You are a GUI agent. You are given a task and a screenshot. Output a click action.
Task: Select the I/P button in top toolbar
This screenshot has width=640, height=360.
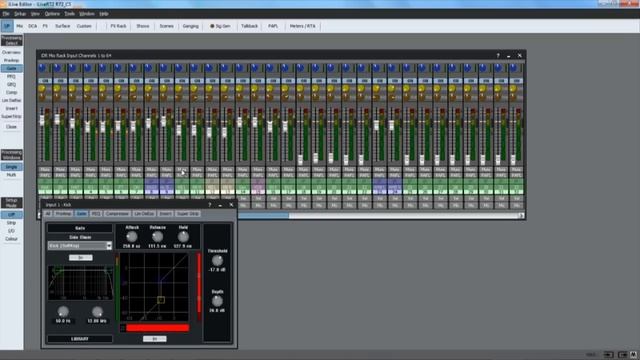click(x=7, y=26)
